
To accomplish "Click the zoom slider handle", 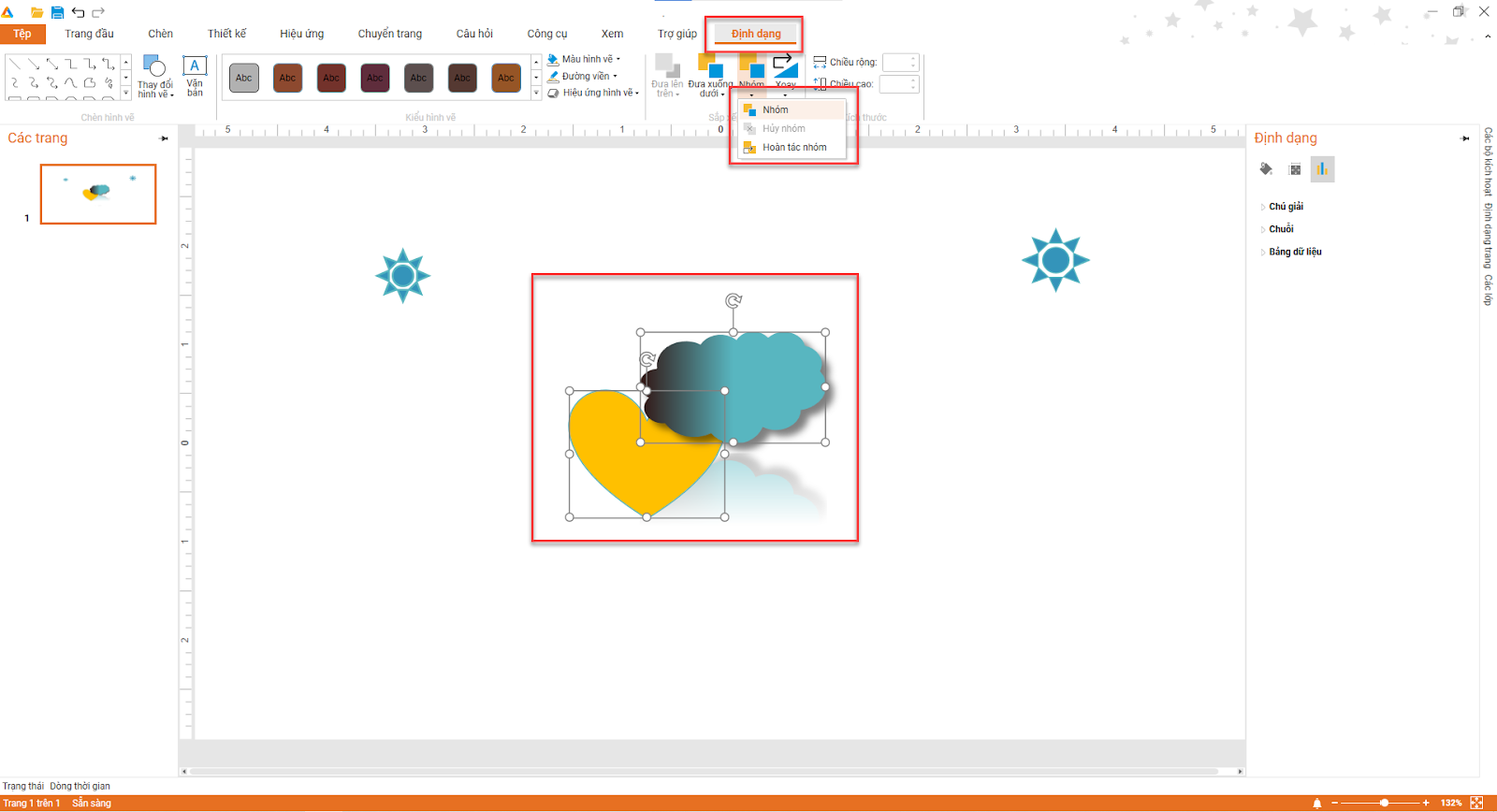I will [x=1384, y=803].
